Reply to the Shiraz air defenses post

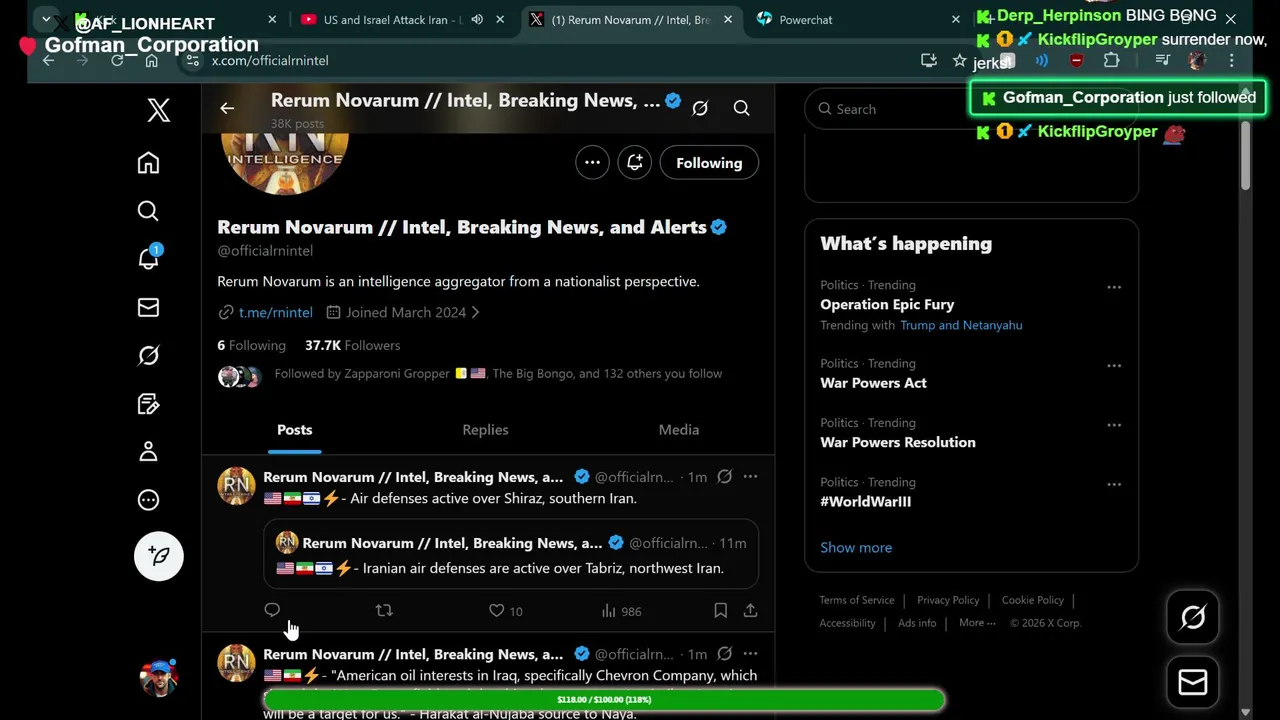tap(272, 610)
